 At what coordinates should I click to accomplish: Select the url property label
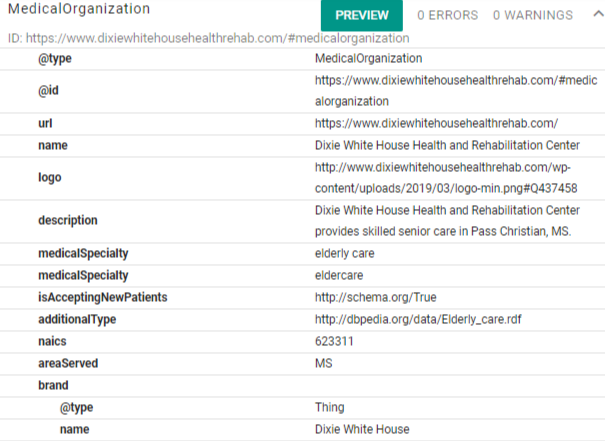coord(45,123)
